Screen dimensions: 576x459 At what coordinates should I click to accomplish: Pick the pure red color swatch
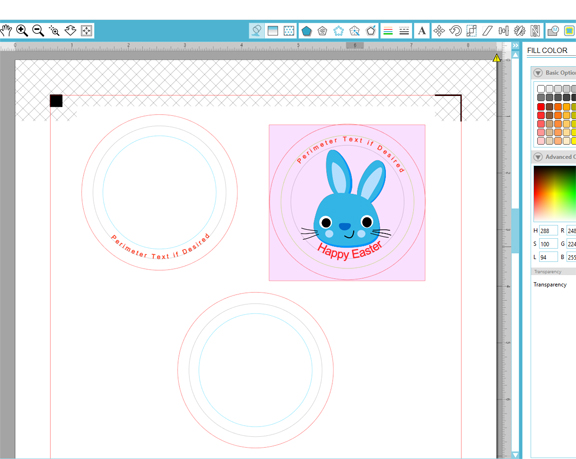coord(541,106)
